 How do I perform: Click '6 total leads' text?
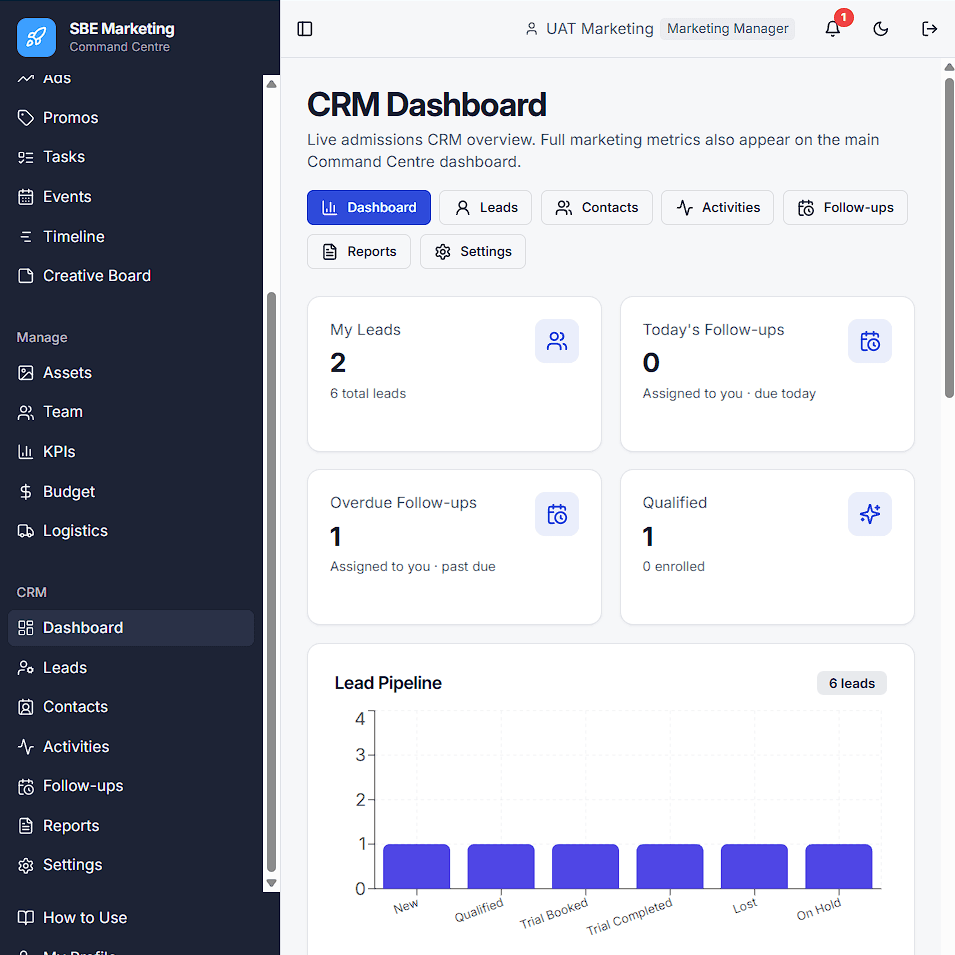[368, 393]
